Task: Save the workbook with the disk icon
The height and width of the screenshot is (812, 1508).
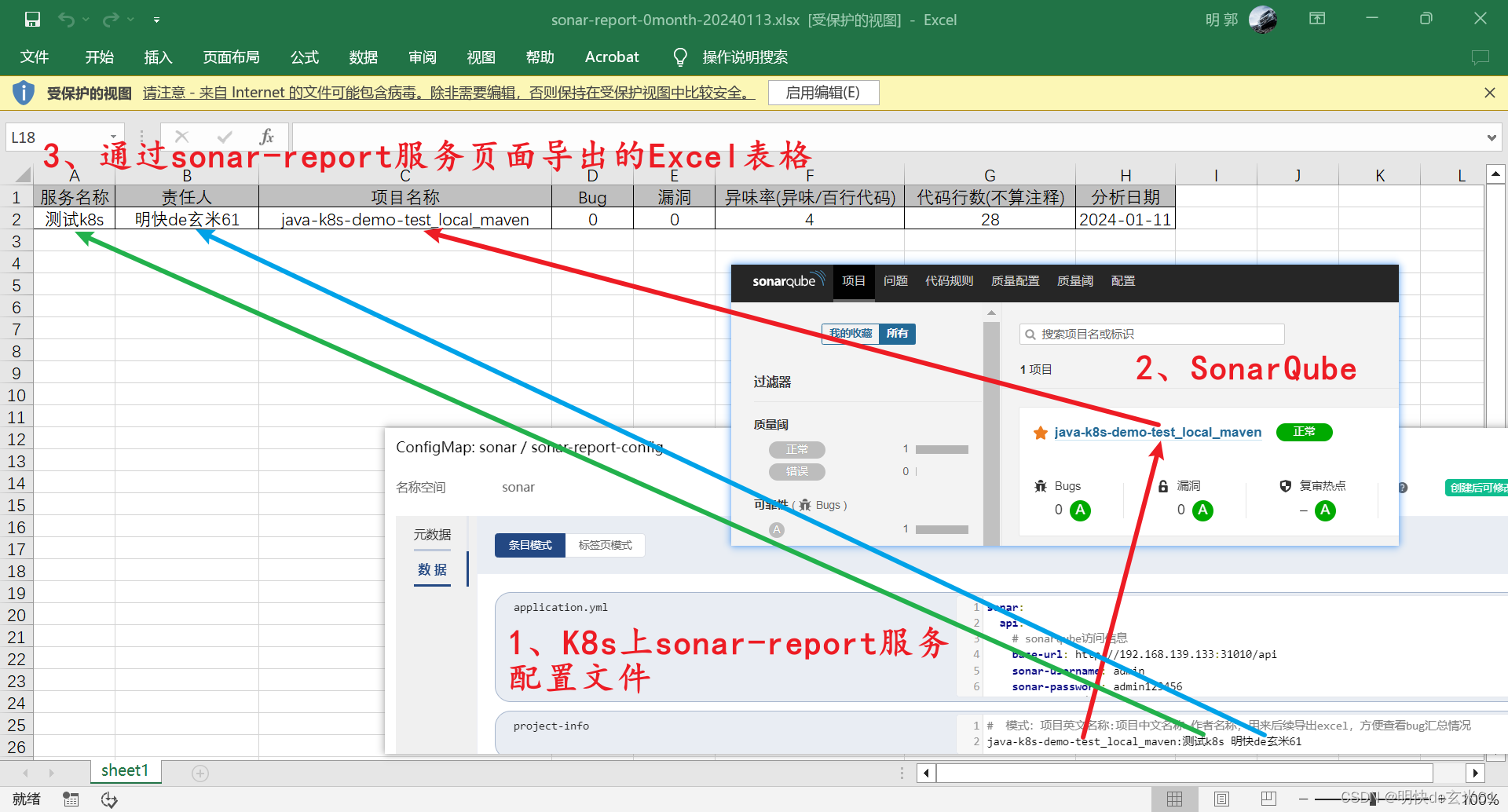Action: coord(32,20)
